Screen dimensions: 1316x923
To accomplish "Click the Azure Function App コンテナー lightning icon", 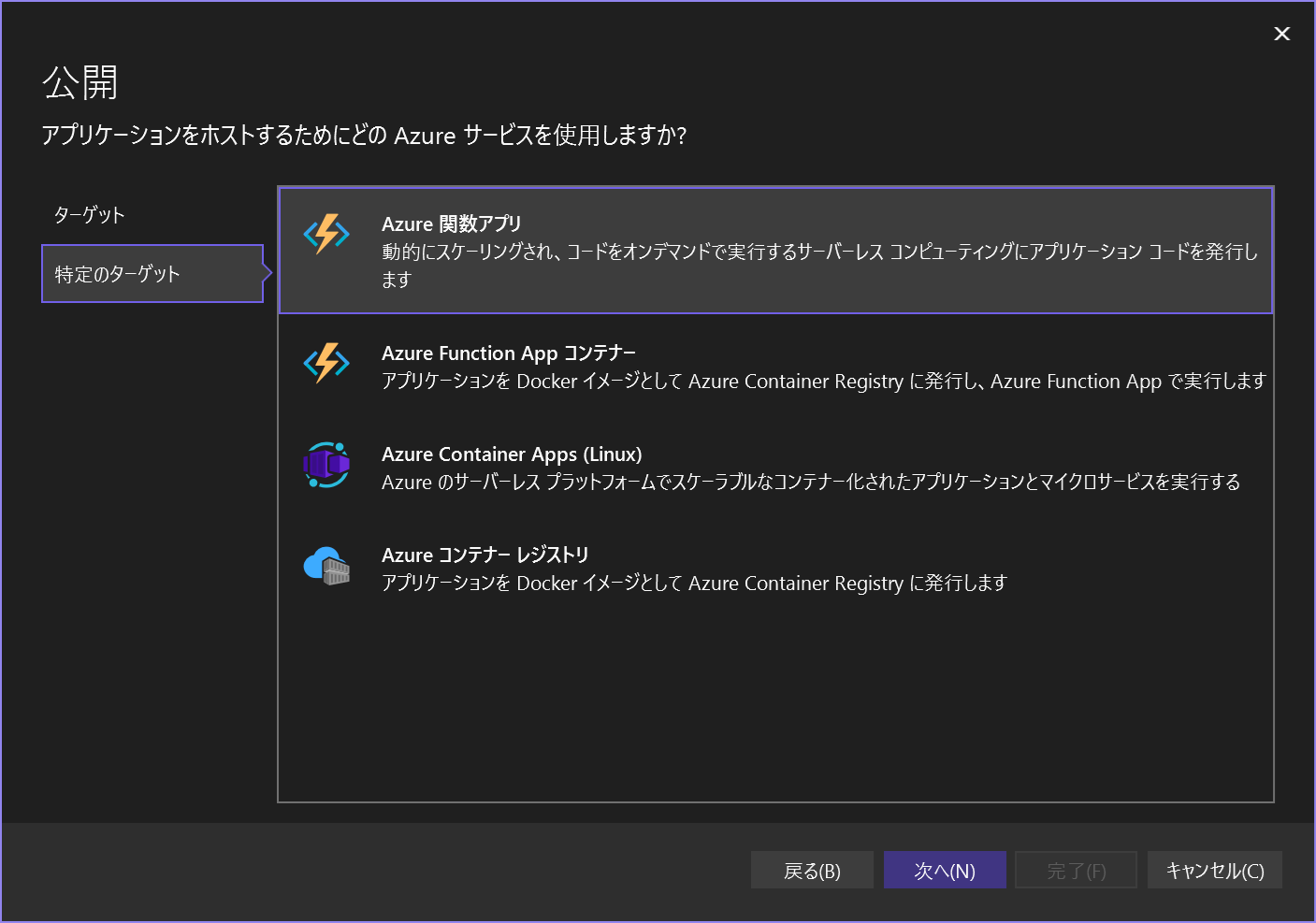I will 326,363.
